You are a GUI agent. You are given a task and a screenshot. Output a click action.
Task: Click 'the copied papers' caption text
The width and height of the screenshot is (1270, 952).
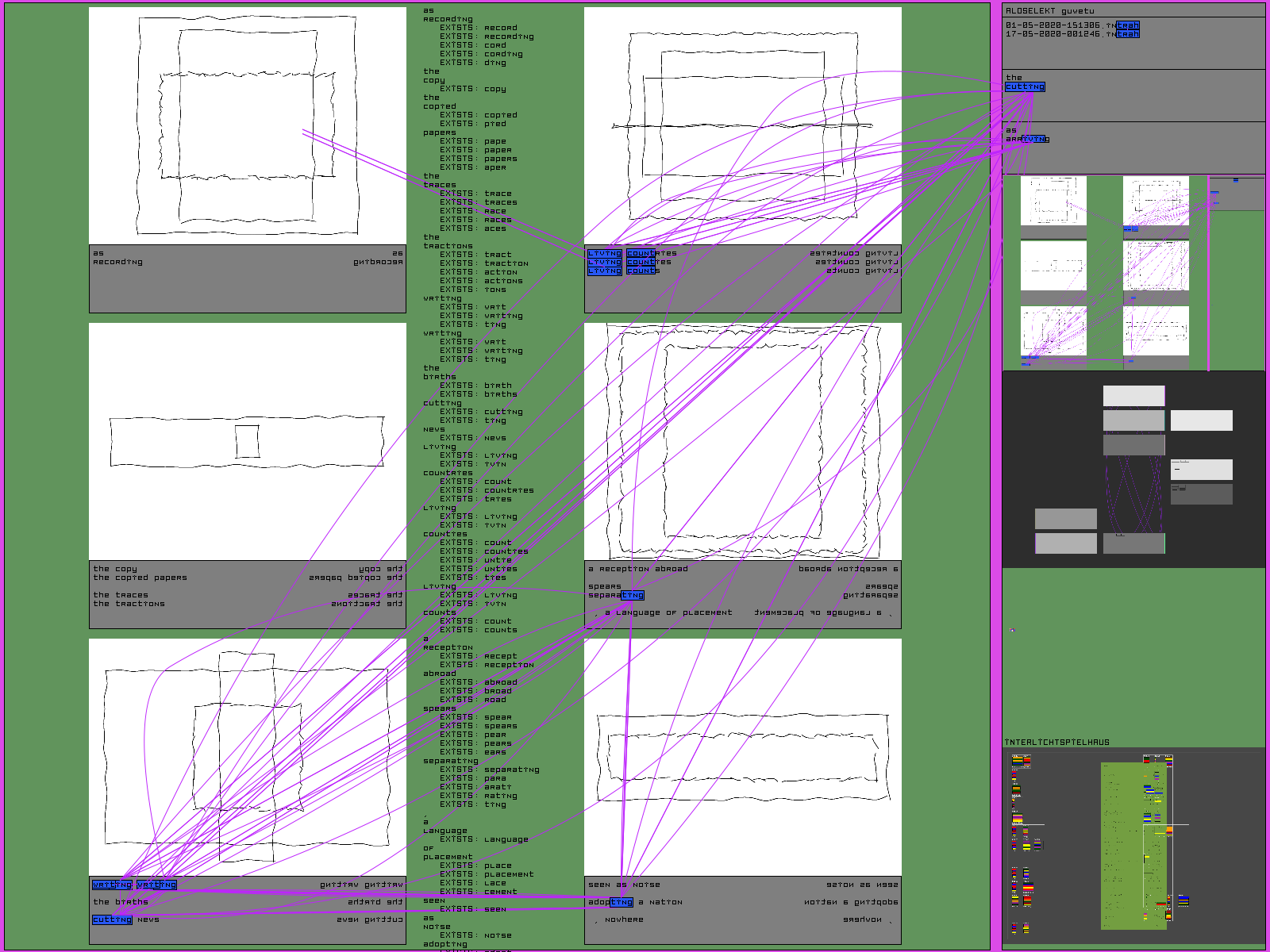click(x=140, y=578)
